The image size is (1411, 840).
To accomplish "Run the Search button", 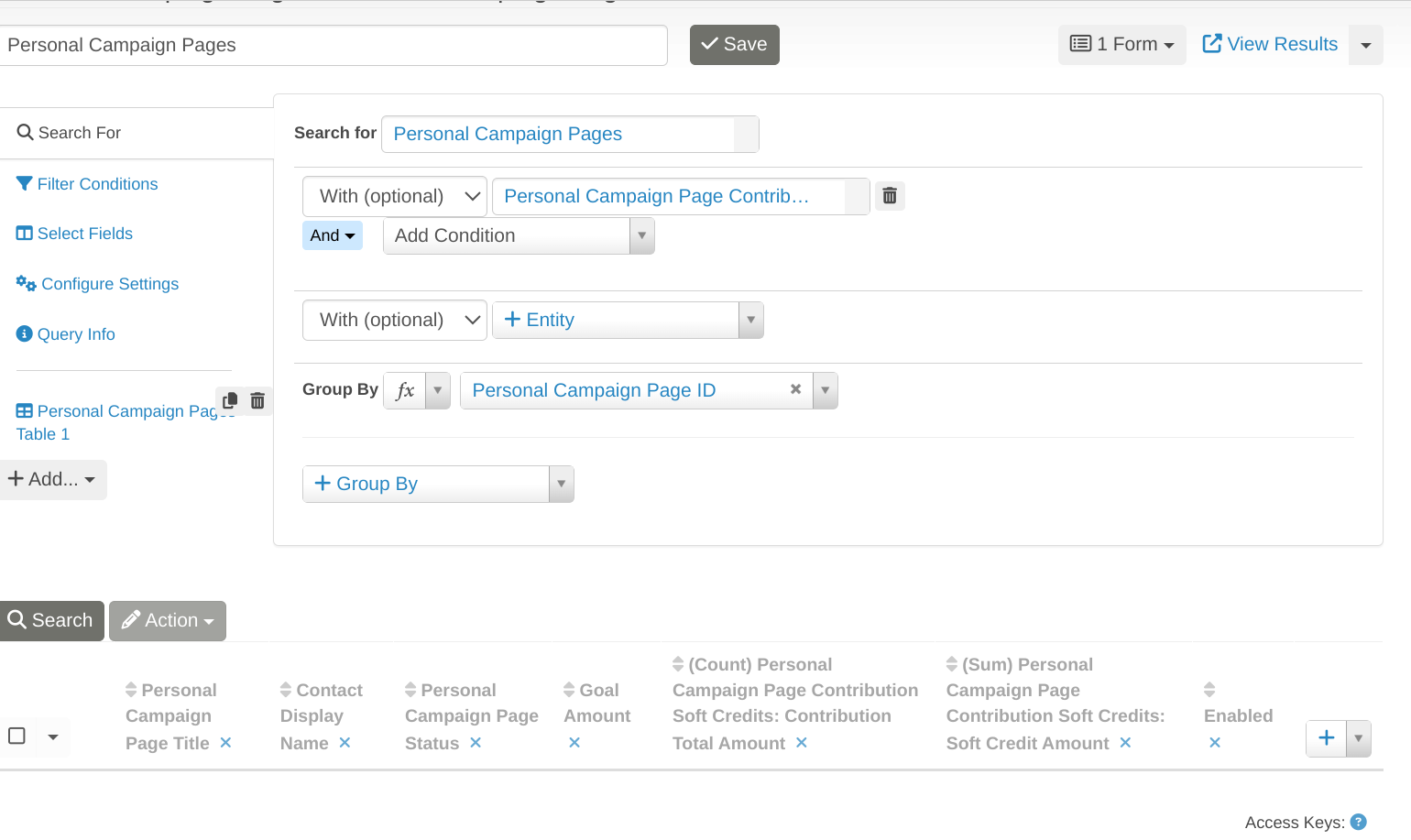I will (51, 620).
